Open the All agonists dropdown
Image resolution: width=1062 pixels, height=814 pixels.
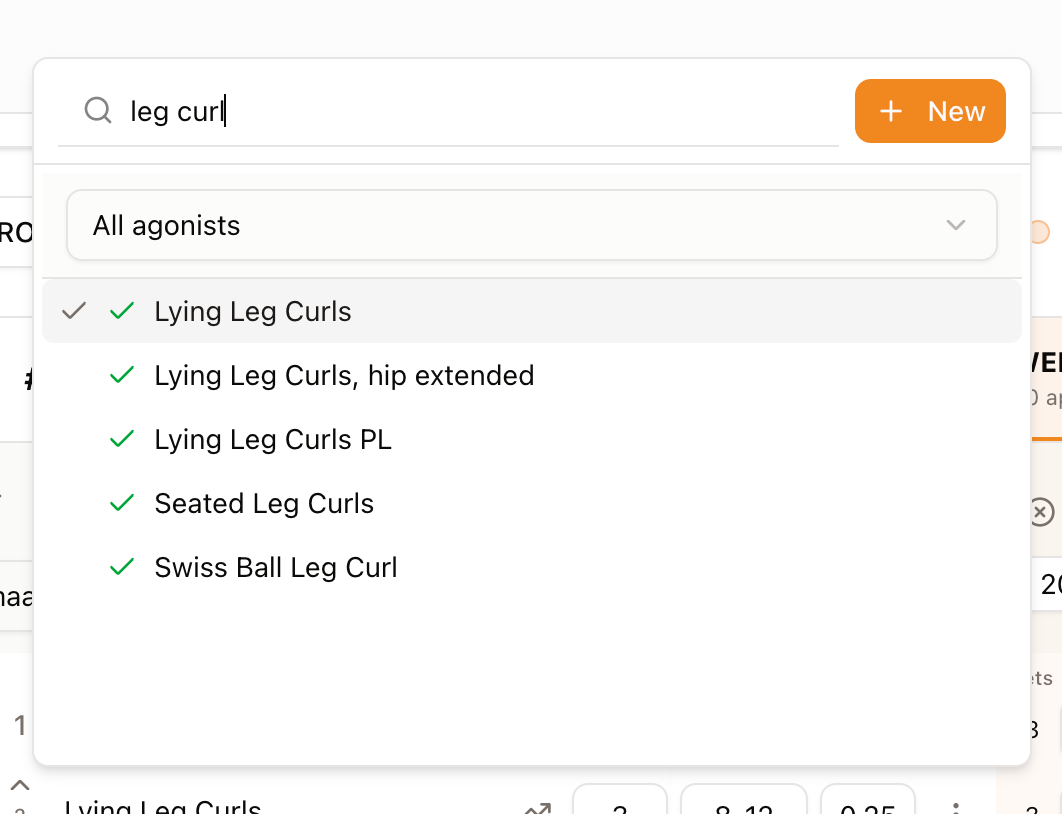tap(532, 225)
